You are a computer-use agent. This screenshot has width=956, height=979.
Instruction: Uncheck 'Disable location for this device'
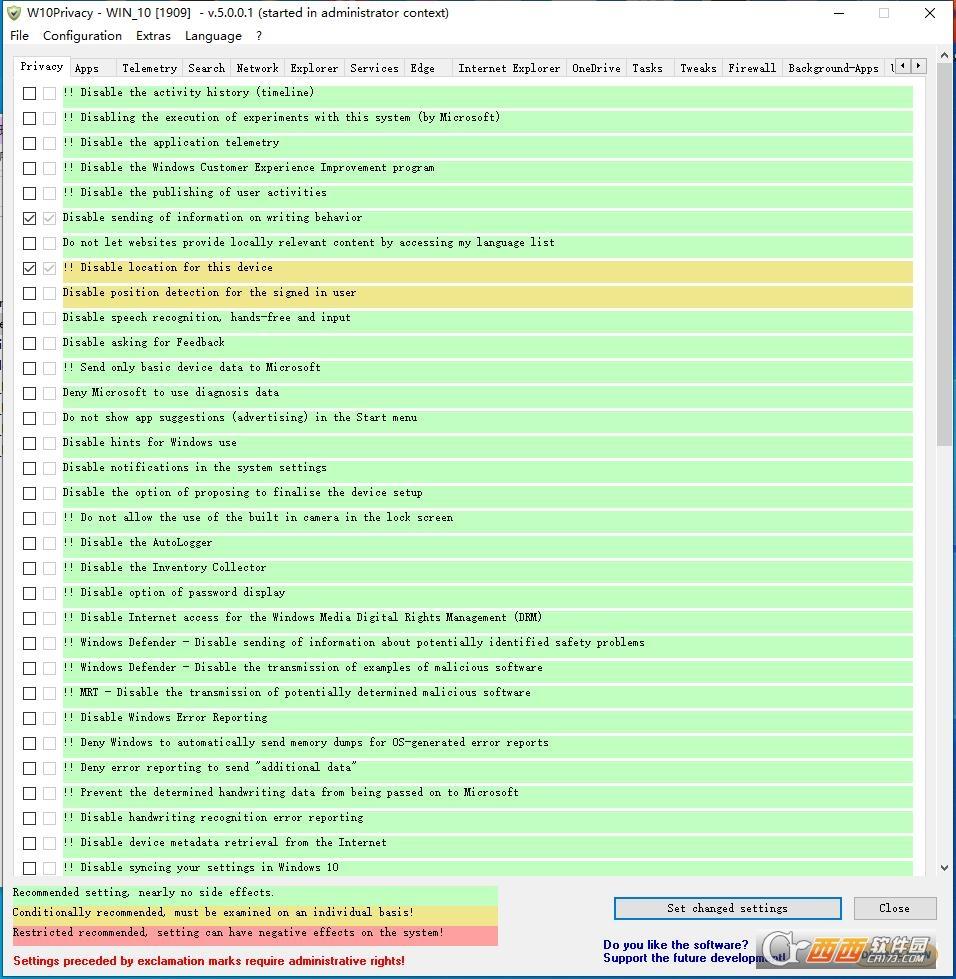[x=29, y=268]
